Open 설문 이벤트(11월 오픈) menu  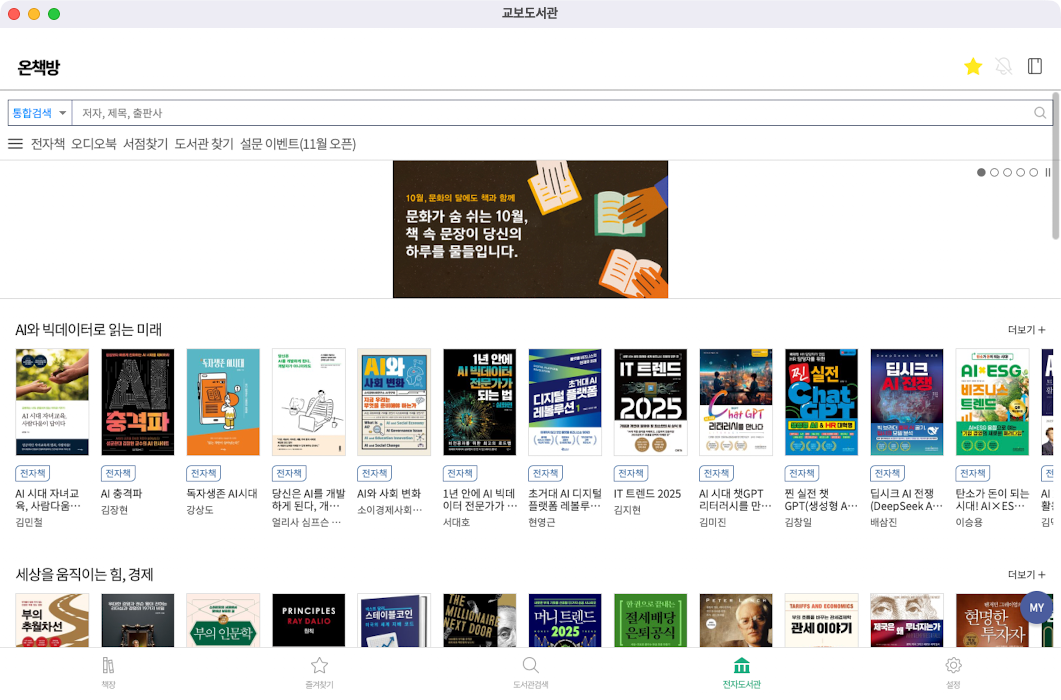pos(298,144)
